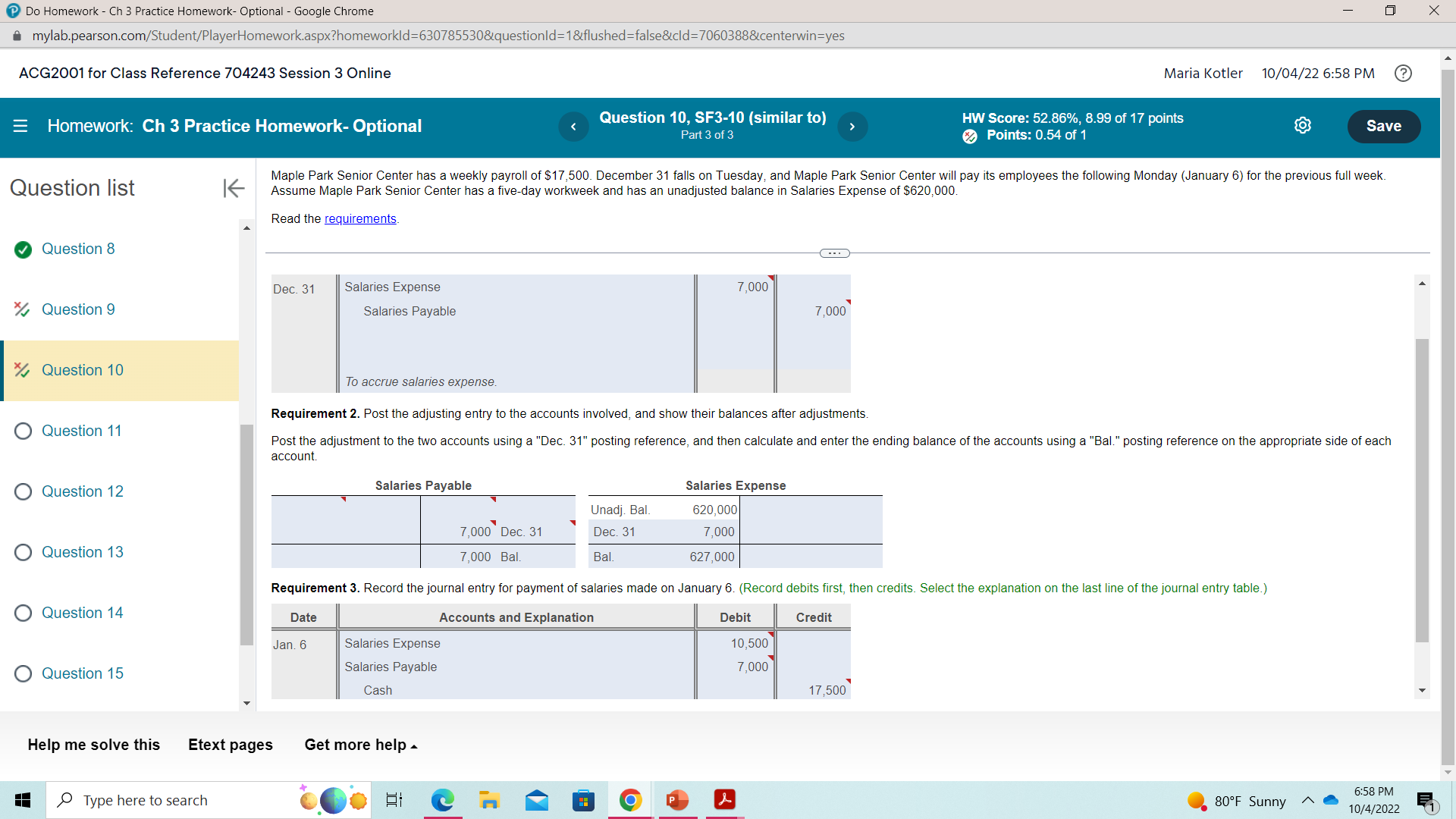Launch File Explorer from the taskbar
Image resolution: width=1456 pixels, height=819 pixels.
tap(489, 800)
